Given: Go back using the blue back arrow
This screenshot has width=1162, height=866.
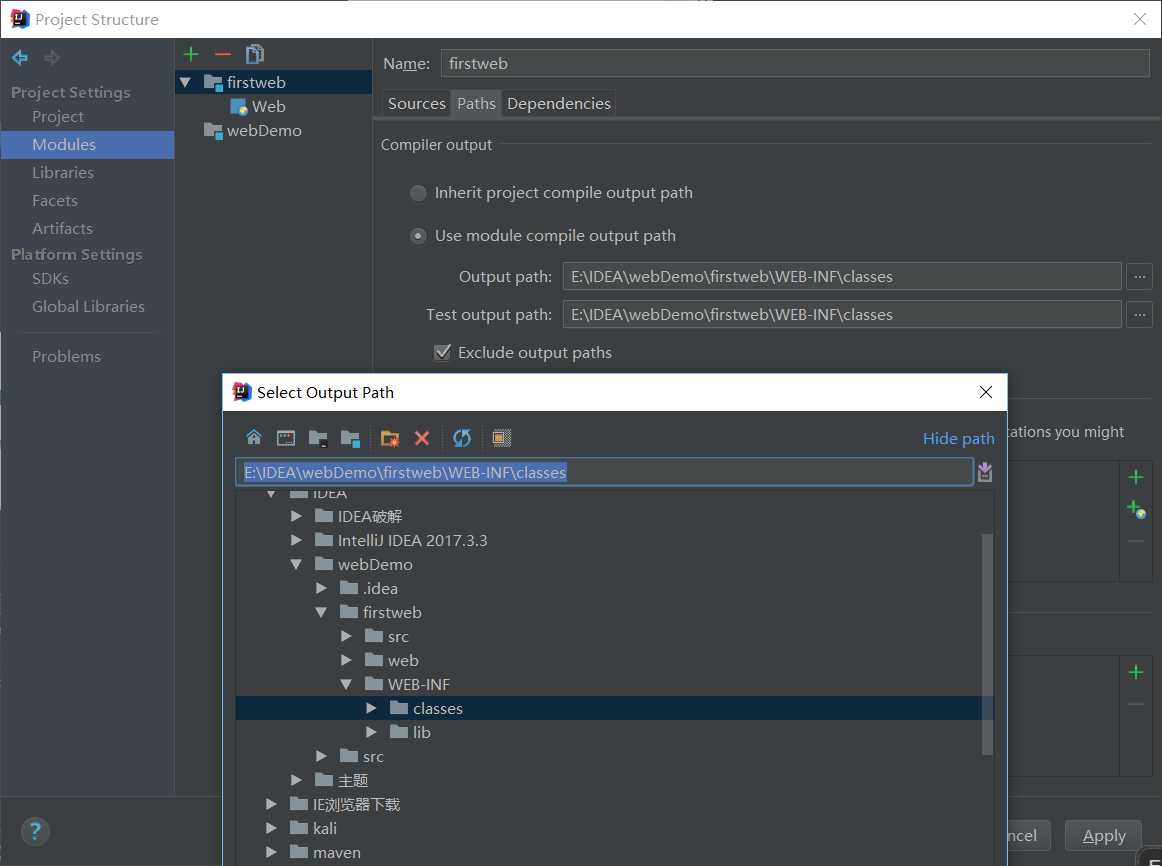Looking at the screenshot, I should point(20,57).
